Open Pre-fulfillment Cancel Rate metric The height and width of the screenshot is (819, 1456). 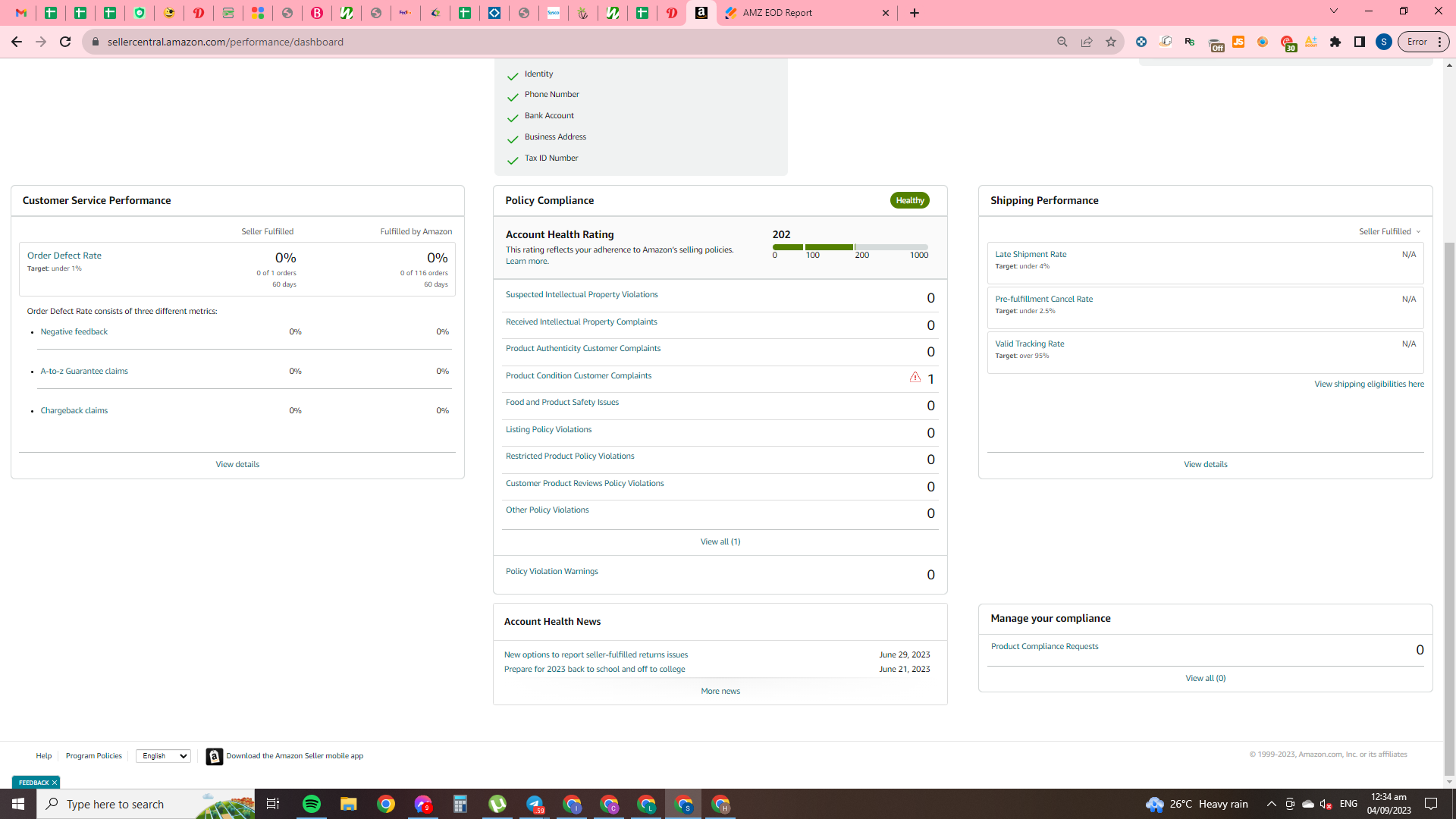1043,300
